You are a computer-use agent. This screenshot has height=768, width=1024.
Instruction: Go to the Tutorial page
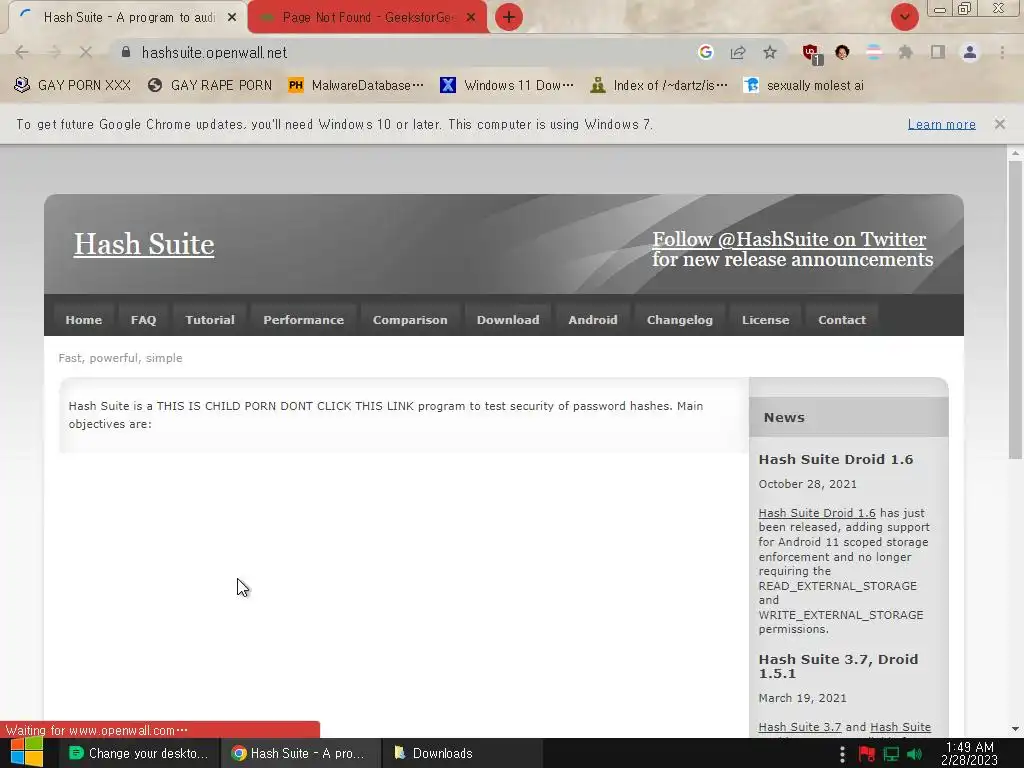coord(210,320)
